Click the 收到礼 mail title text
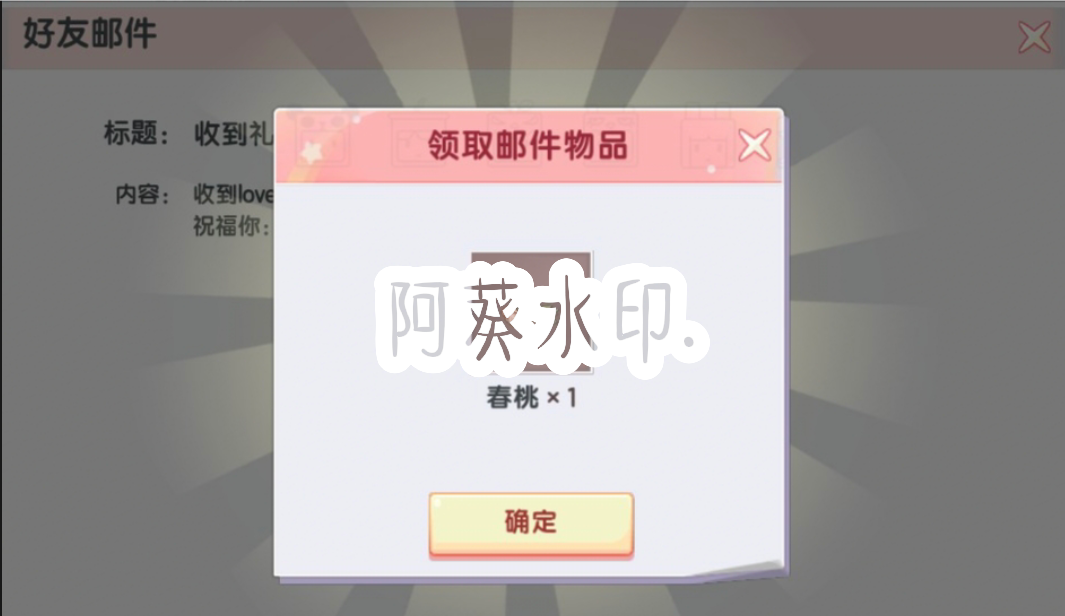1065x616 pixels. pyautogui.click(x=234, y=134)
